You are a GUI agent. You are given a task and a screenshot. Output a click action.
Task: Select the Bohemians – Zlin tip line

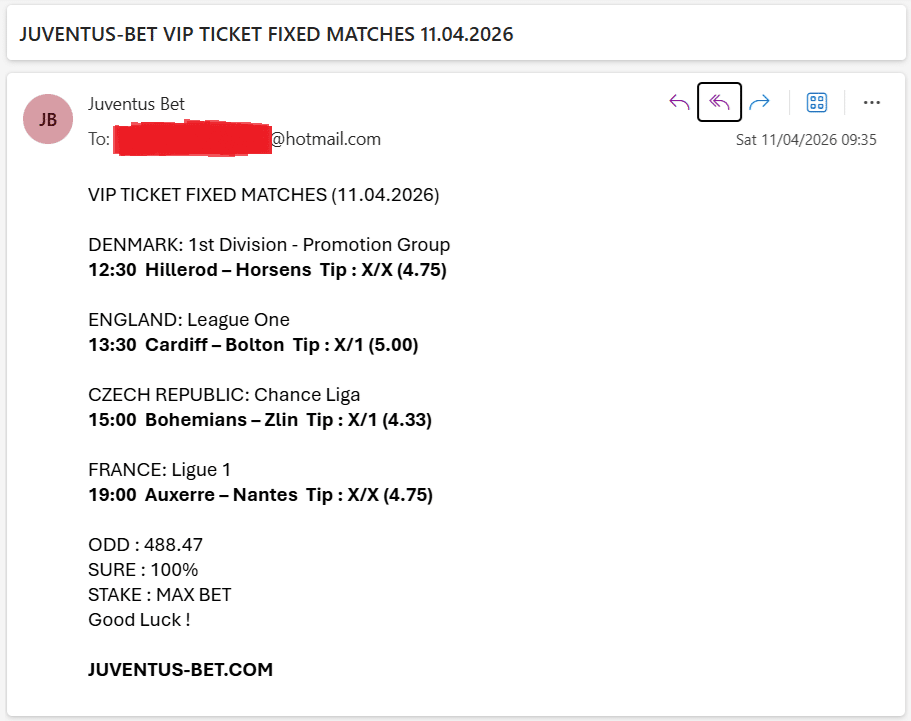[x=259, y=419]
